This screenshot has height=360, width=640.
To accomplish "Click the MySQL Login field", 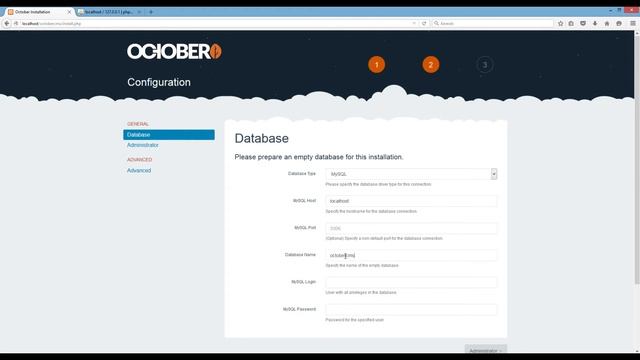I will (411, 282).
